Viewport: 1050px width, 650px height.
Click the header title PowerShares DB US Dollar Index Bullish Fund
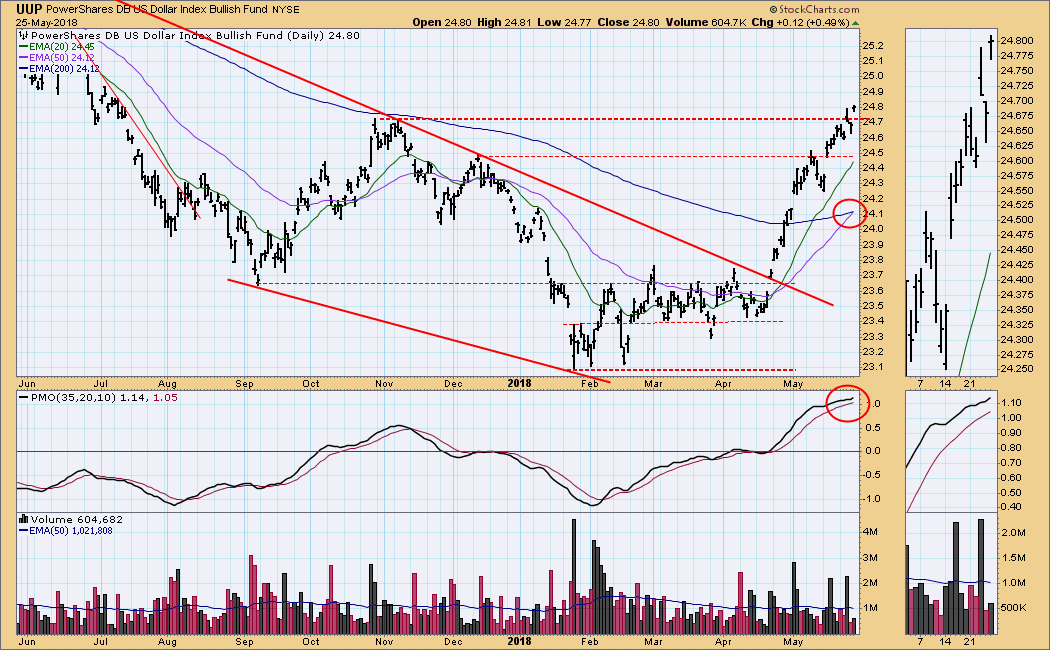point(157,9)
